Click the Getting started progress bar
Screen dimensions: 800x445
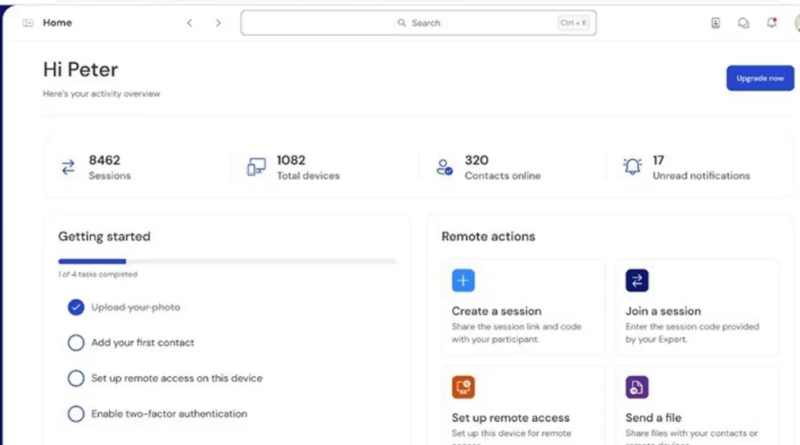click(227, 261)
